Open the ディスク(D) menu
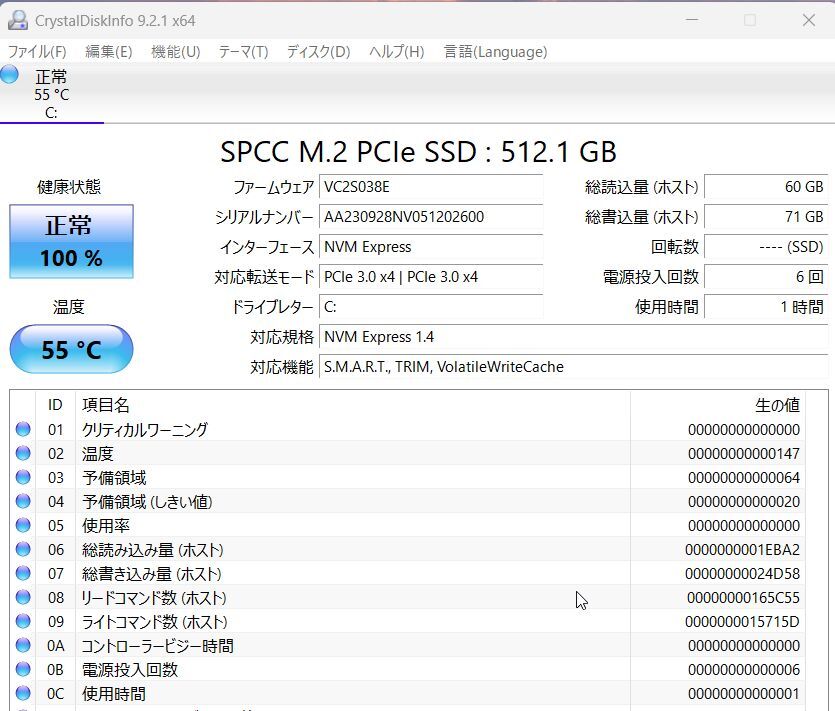Image resolution: width=835 pixels, height=711 pixels. 318,52
